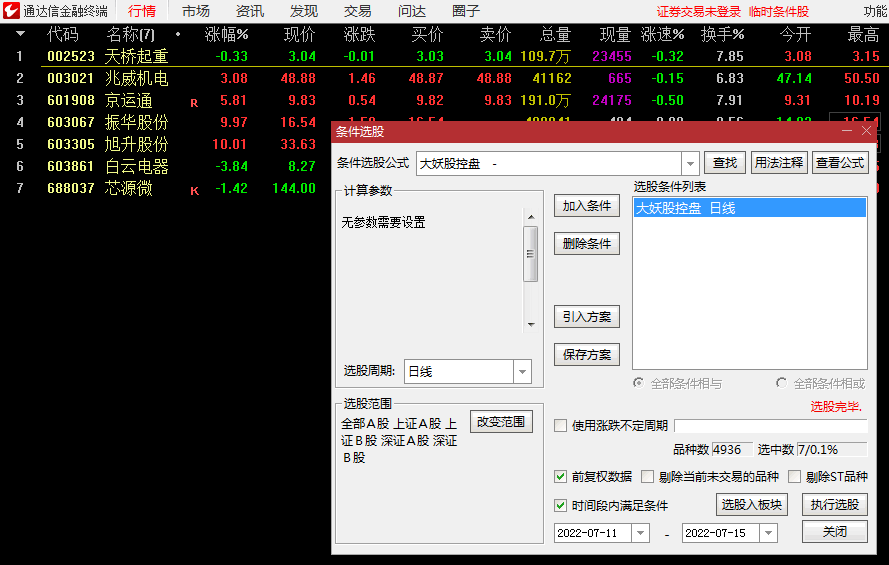Select 大妖股控盘 日线 in condition list
The height and width of the screenshot is (565, 889).
[750, 208]
